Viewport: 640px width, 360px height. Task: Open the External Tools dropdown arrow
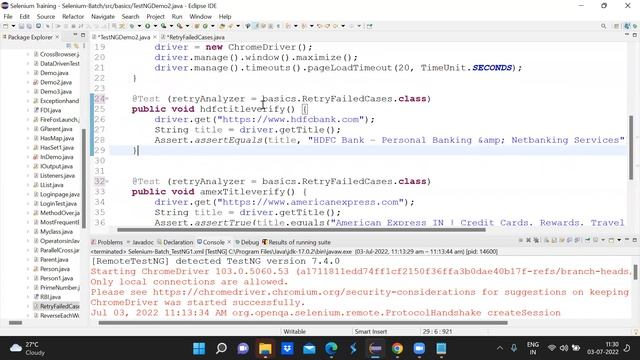(187, 26)
